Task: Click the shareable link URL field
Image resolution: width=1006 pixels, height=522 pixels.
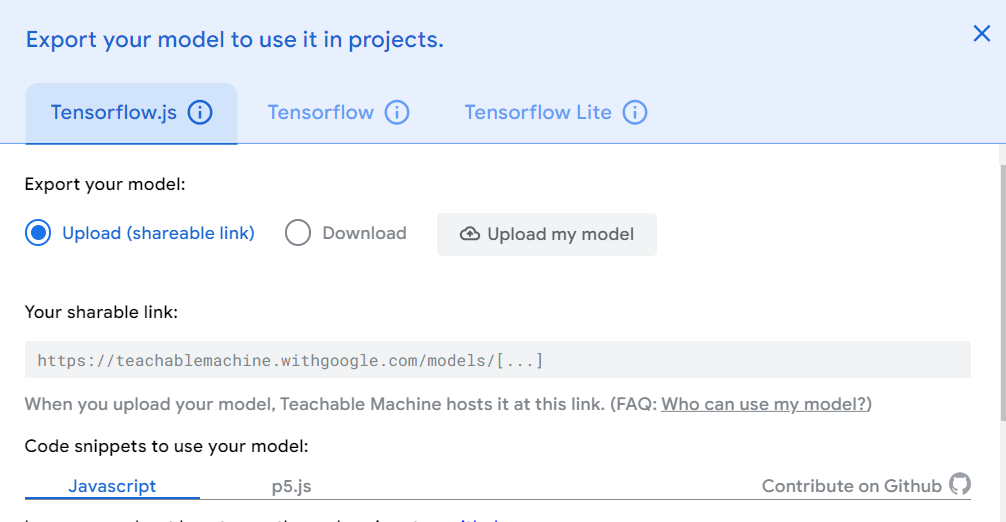Action: tap(498, 360)
